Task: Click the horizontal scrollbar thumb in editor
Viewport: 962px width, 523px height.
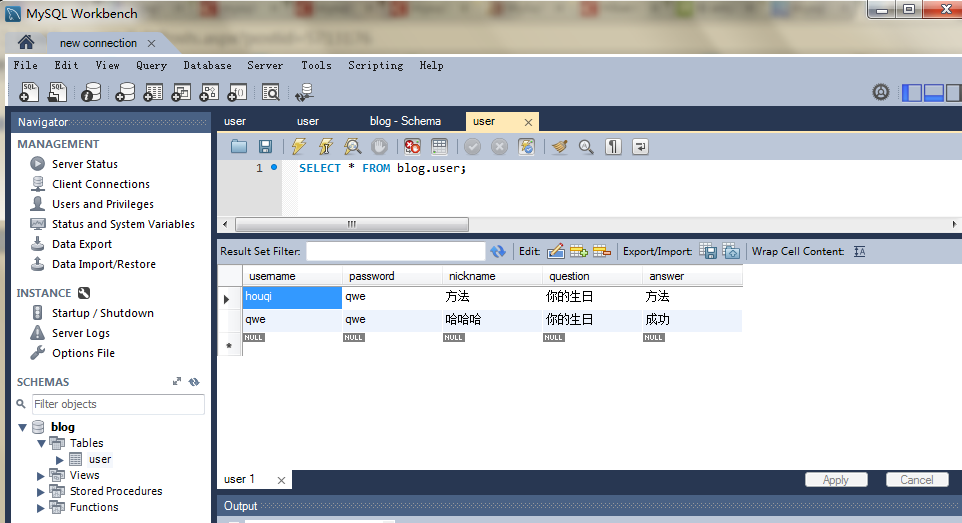Action: click(x=352, y=224)
